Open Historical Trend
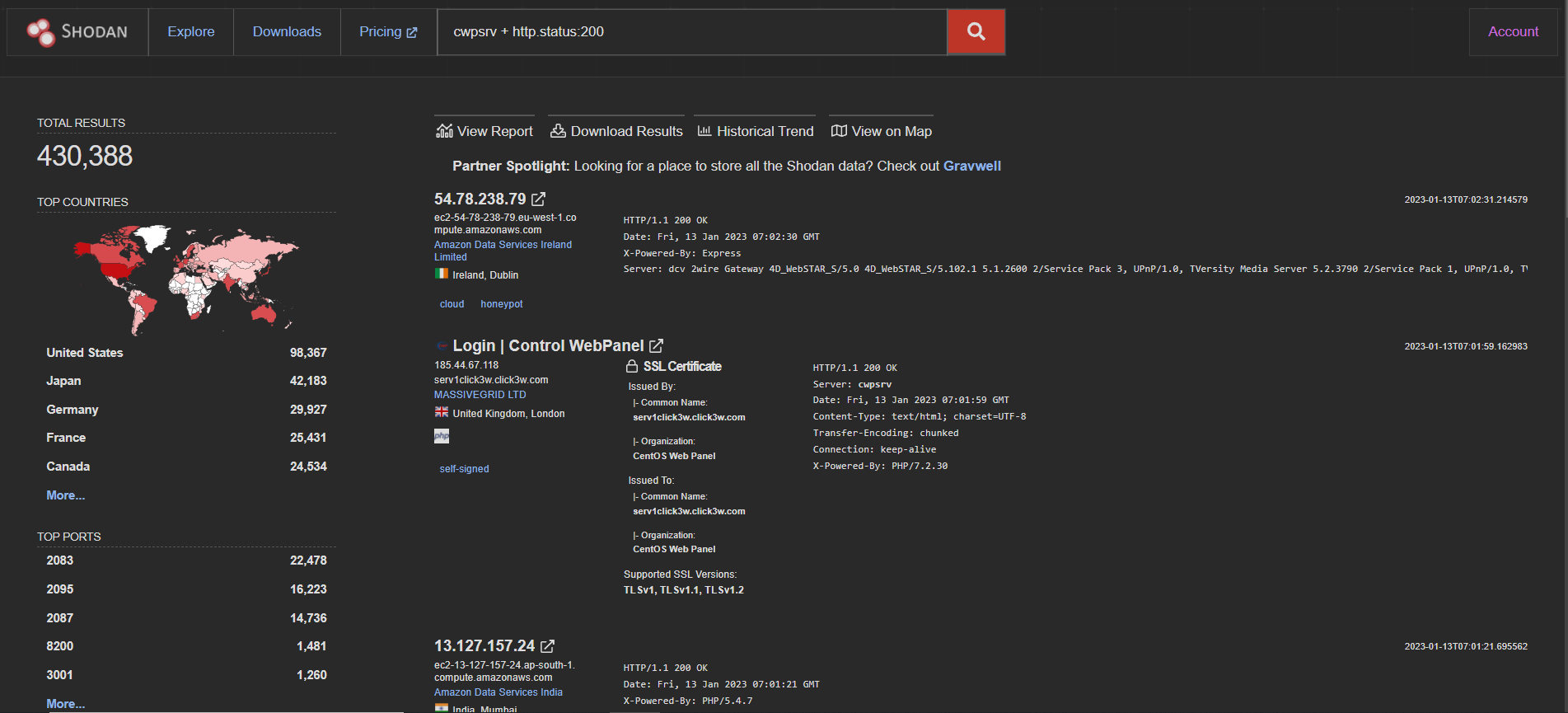This screenshot has height=713, width=1568. click(756, 131)
